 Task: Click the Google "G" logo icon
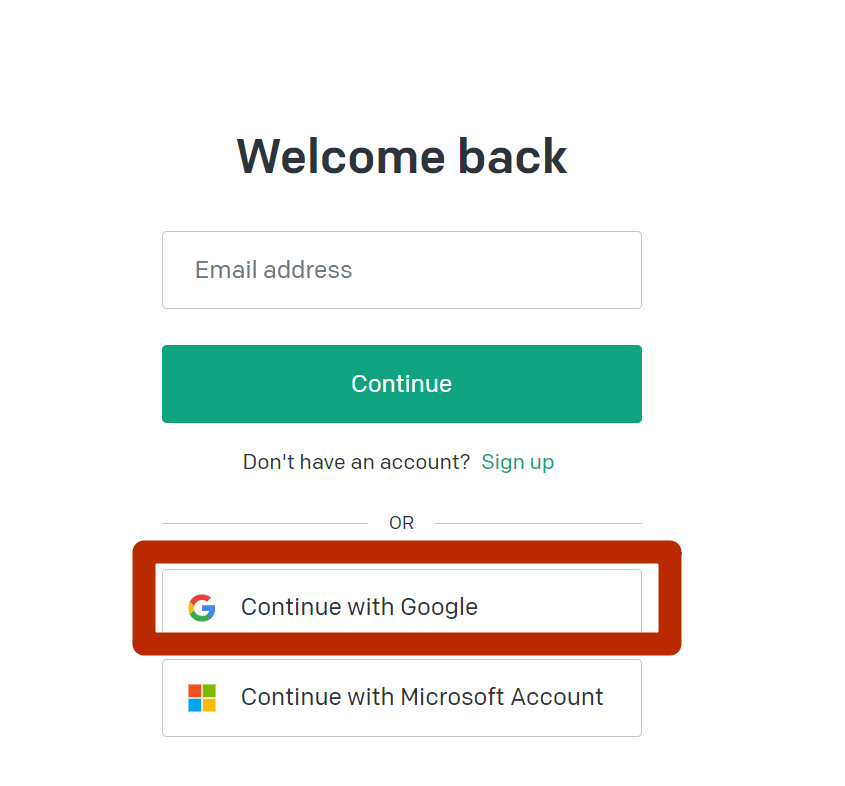tap(202, 608)
